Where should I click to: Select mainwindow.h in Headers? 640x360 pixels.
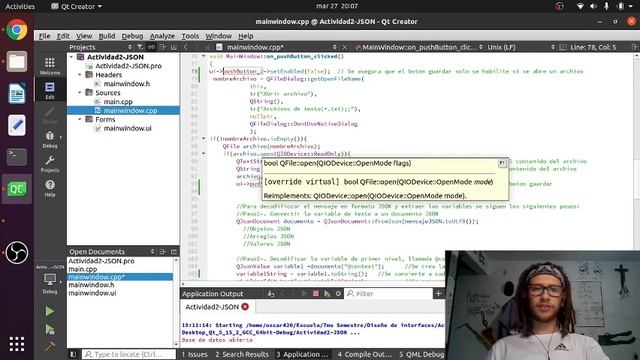tap(127, 84)
